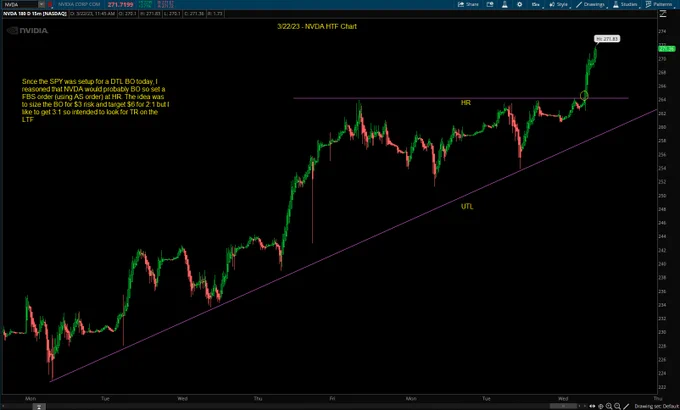Click the 3/22/23 - NVDA HTF Chart title text
The image size is (680, 410).
[x=317, y=26]
